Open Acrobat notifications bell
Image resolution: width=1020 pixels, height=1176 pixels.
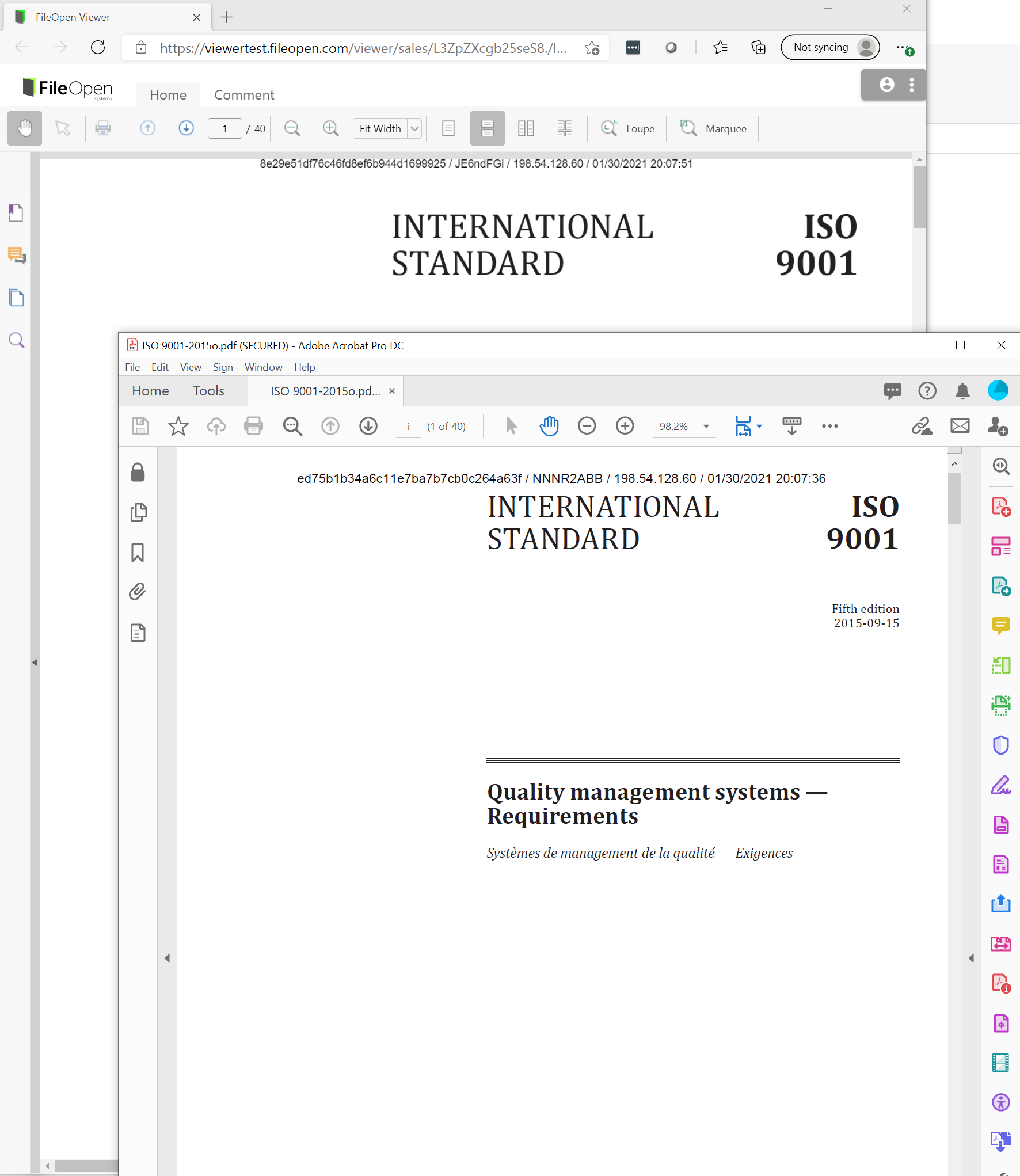coord(962,391)
